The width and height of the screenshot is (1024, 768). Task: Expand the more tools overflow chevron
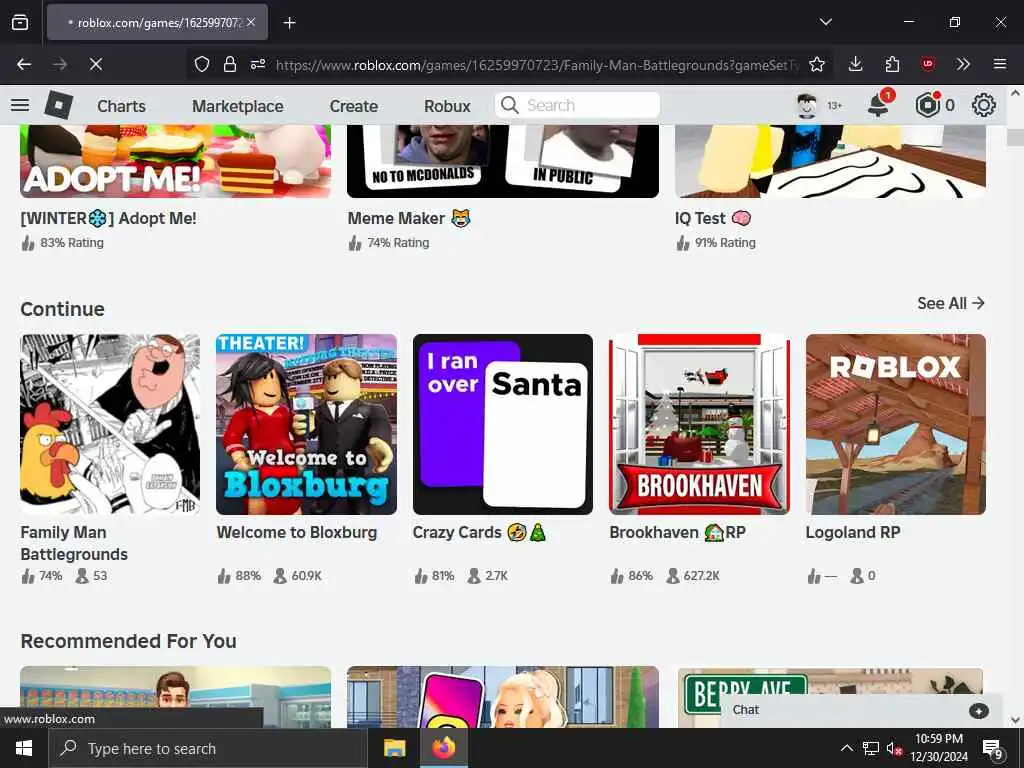[x=963, y=64]
